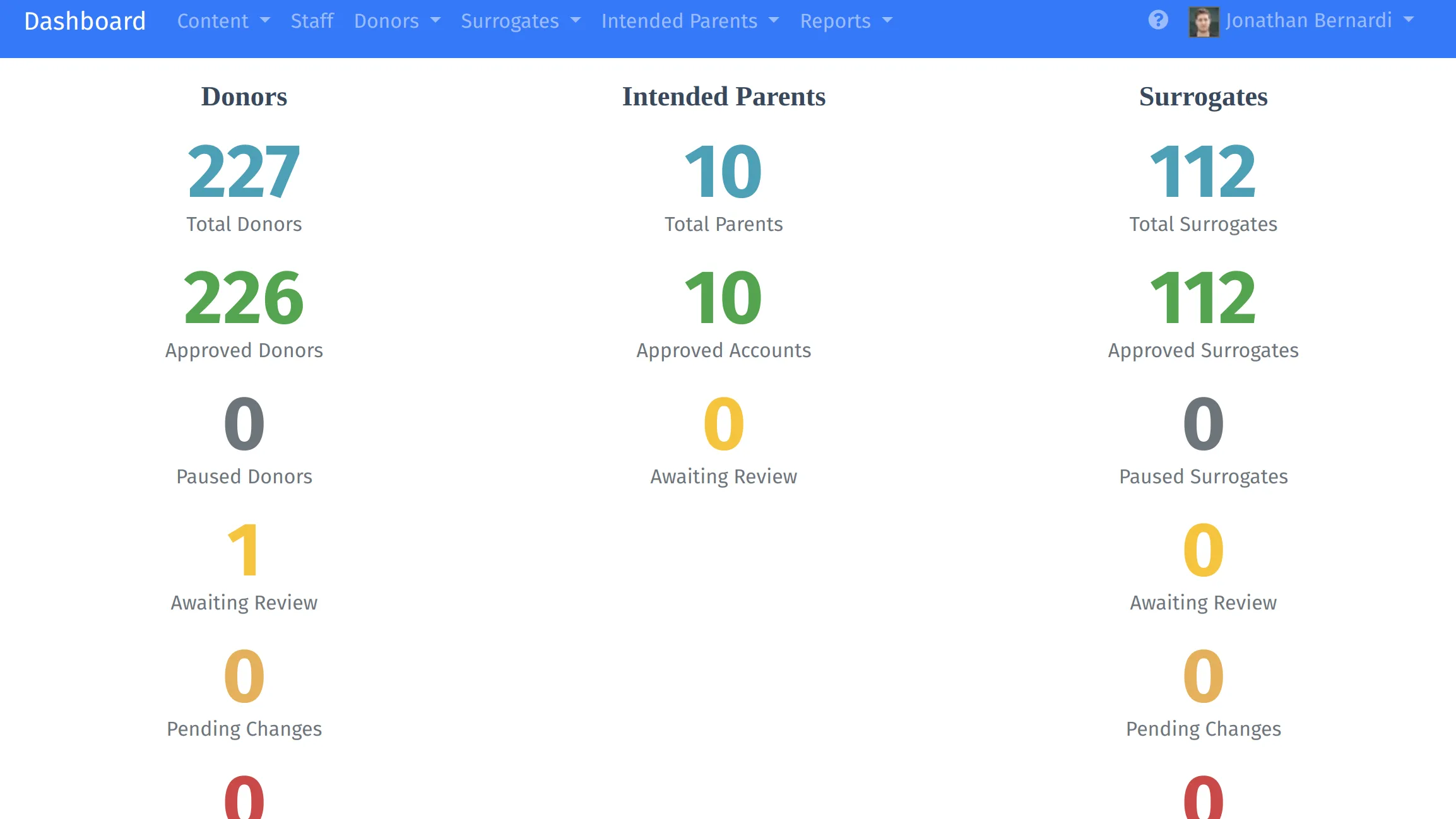Click the 112 Approved Surrogates count

[1203, 297]
